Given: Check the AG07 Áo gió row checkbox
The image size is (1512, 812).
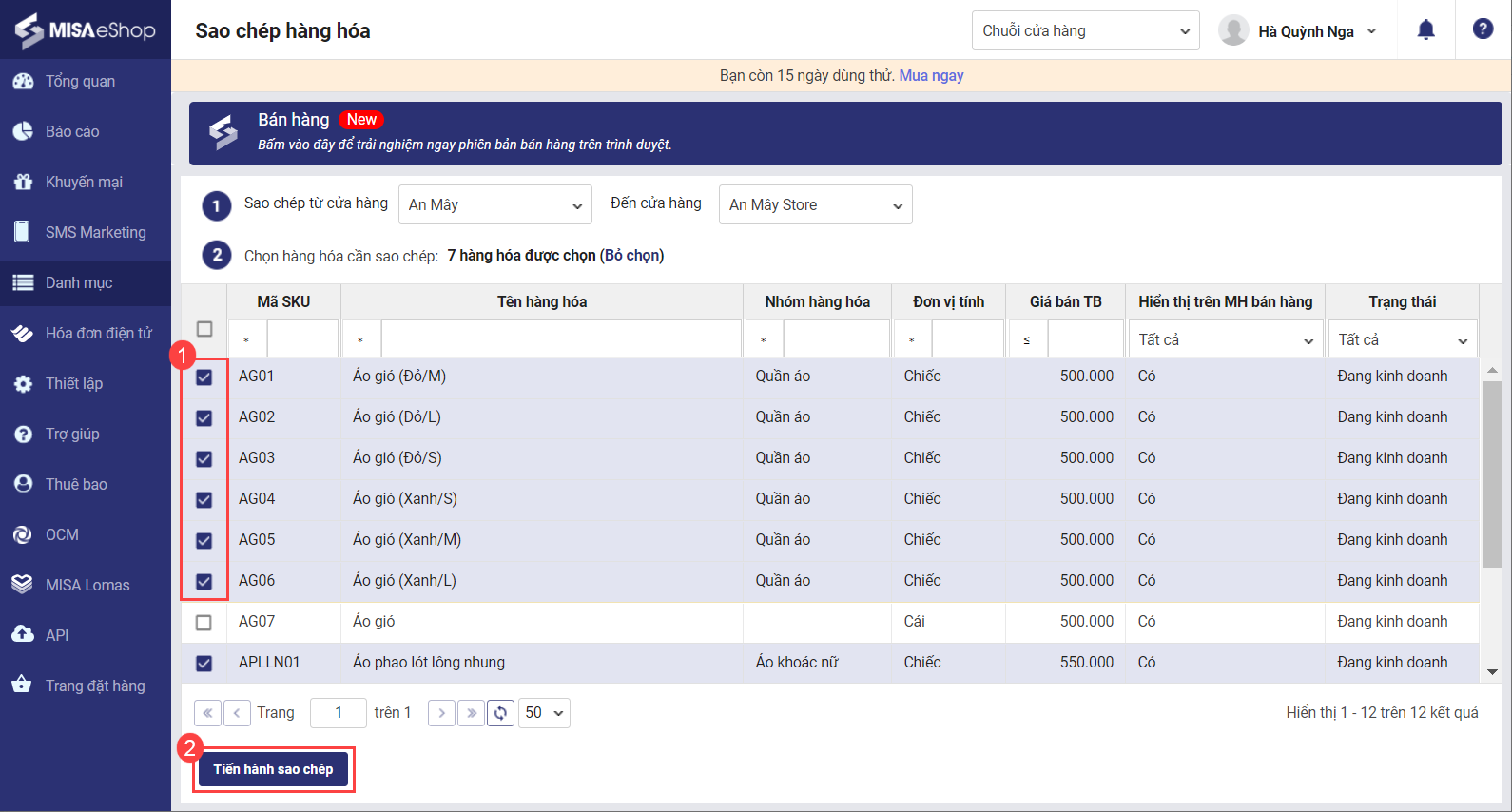Looking at the screenshot, I should 204,623.
